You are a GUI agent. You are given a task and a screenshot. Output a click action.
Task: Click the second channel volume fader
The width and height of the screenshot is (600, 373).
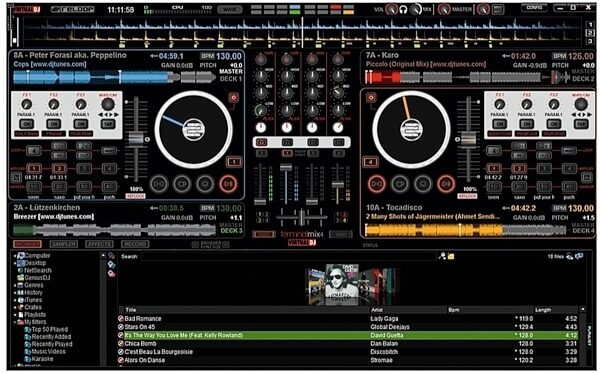[x=286, y=168]
